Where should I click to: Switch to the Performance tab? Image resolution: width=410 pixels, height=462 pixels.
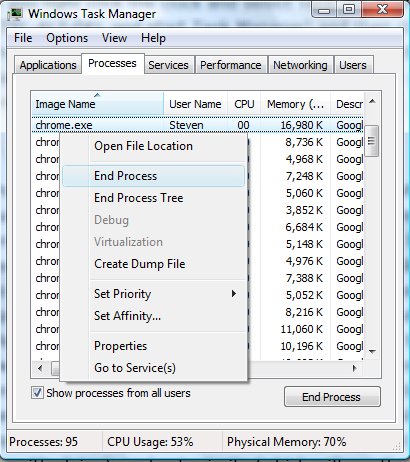(231, 65)
